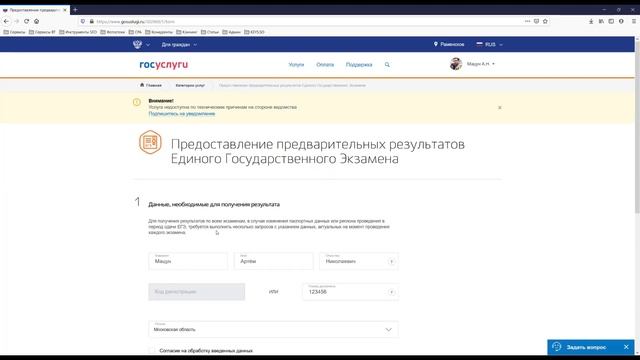Viewport: 640px width, 360px height.
Task: Click the site search magnifier icon
Action: 387,64
